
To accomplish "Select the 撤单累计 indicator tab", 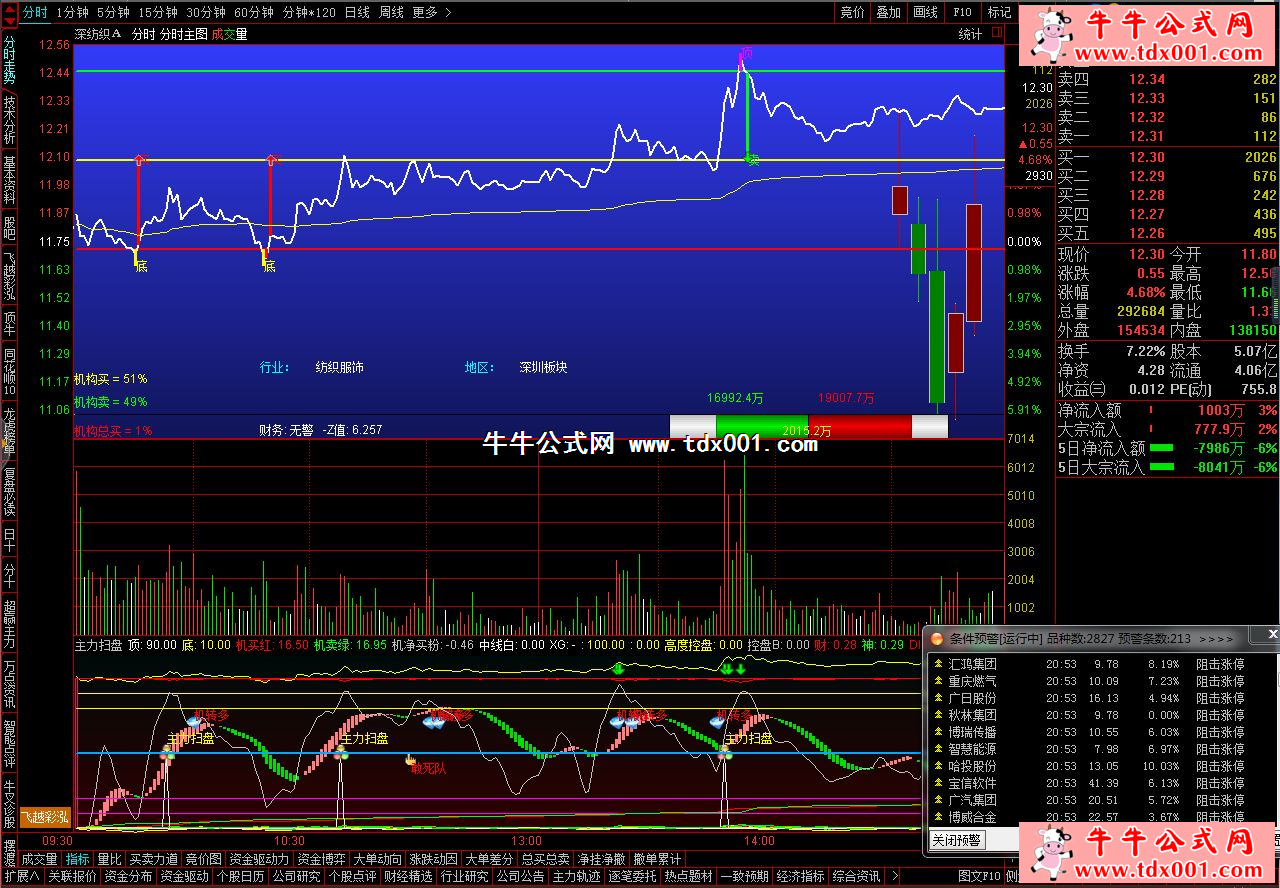I will pyautogui.click(x=657, y=859).
